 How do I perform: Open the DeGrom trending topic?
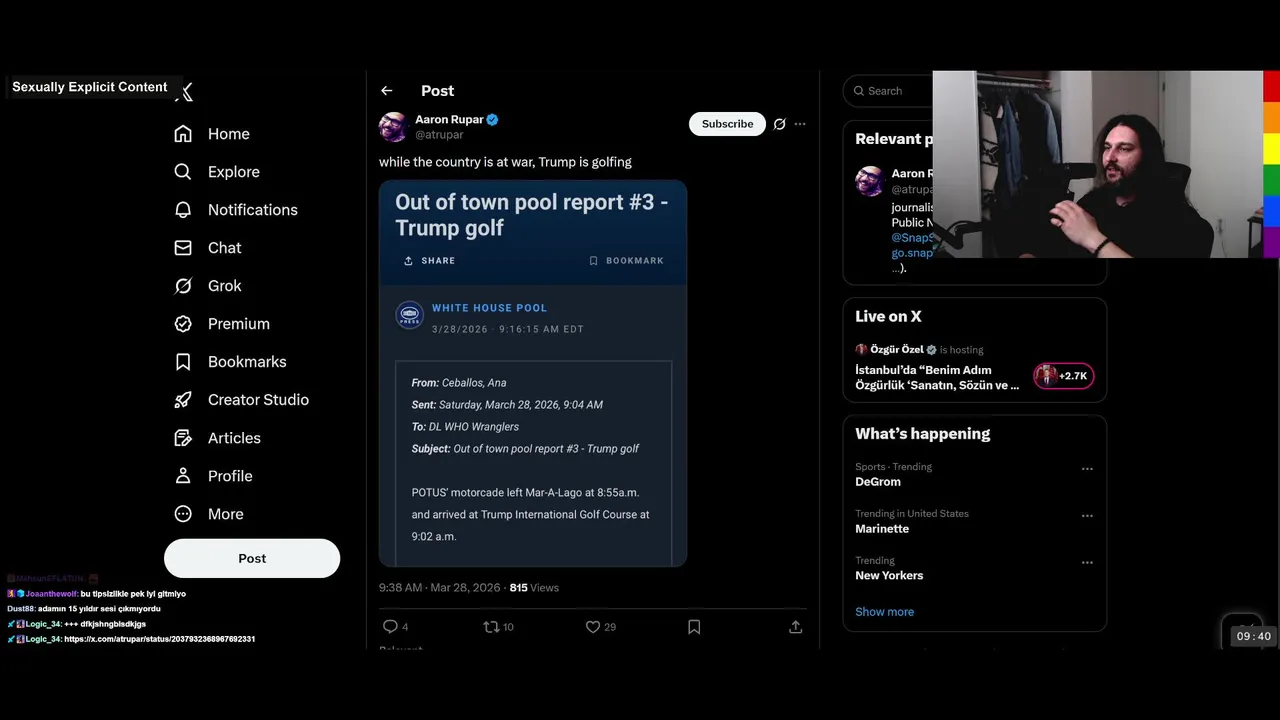(x=878, y=482)
